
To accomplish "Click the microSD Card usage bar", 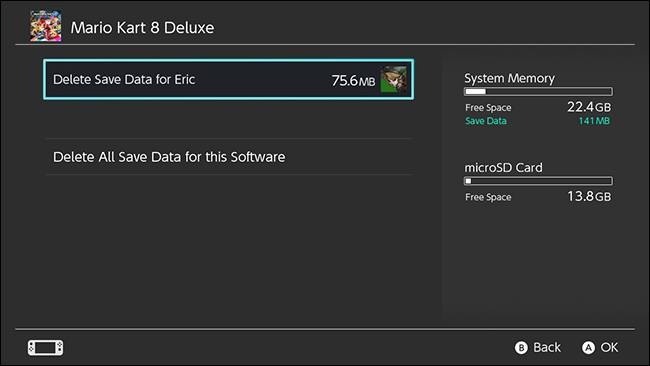I will point(538,181).
